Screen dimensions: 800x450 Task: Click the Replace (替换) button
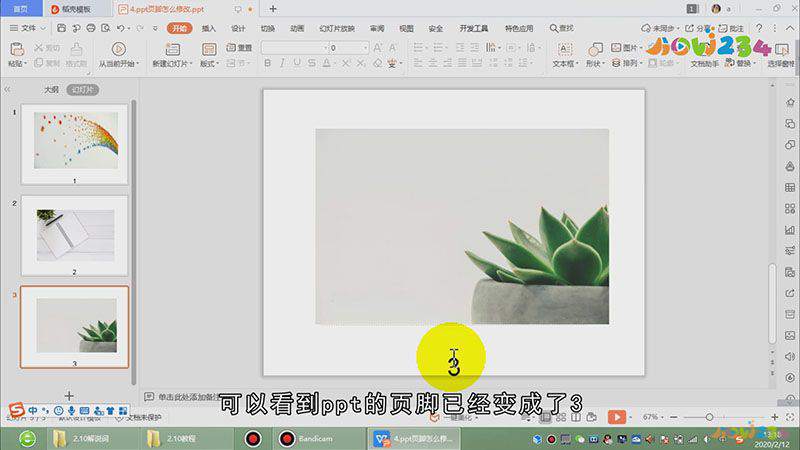[x=738, y=63]
